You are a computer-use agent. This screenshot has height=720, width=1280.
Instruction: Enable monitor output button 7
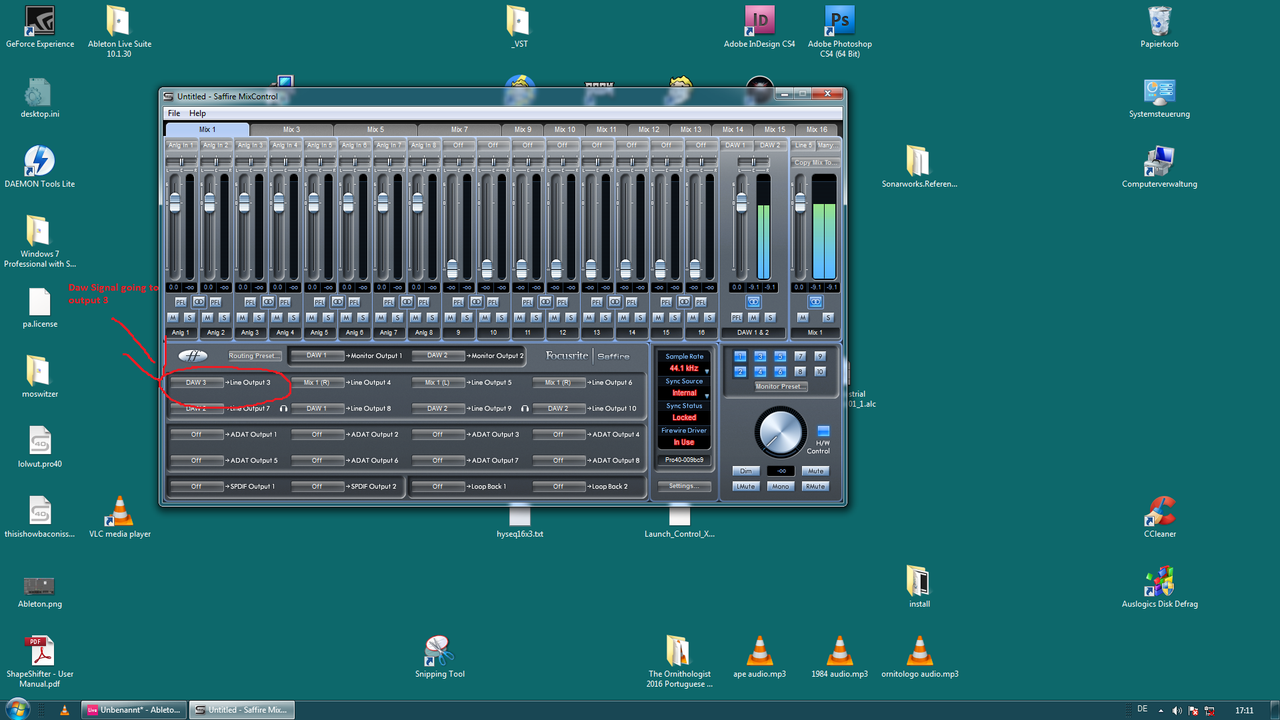point(800,356)
